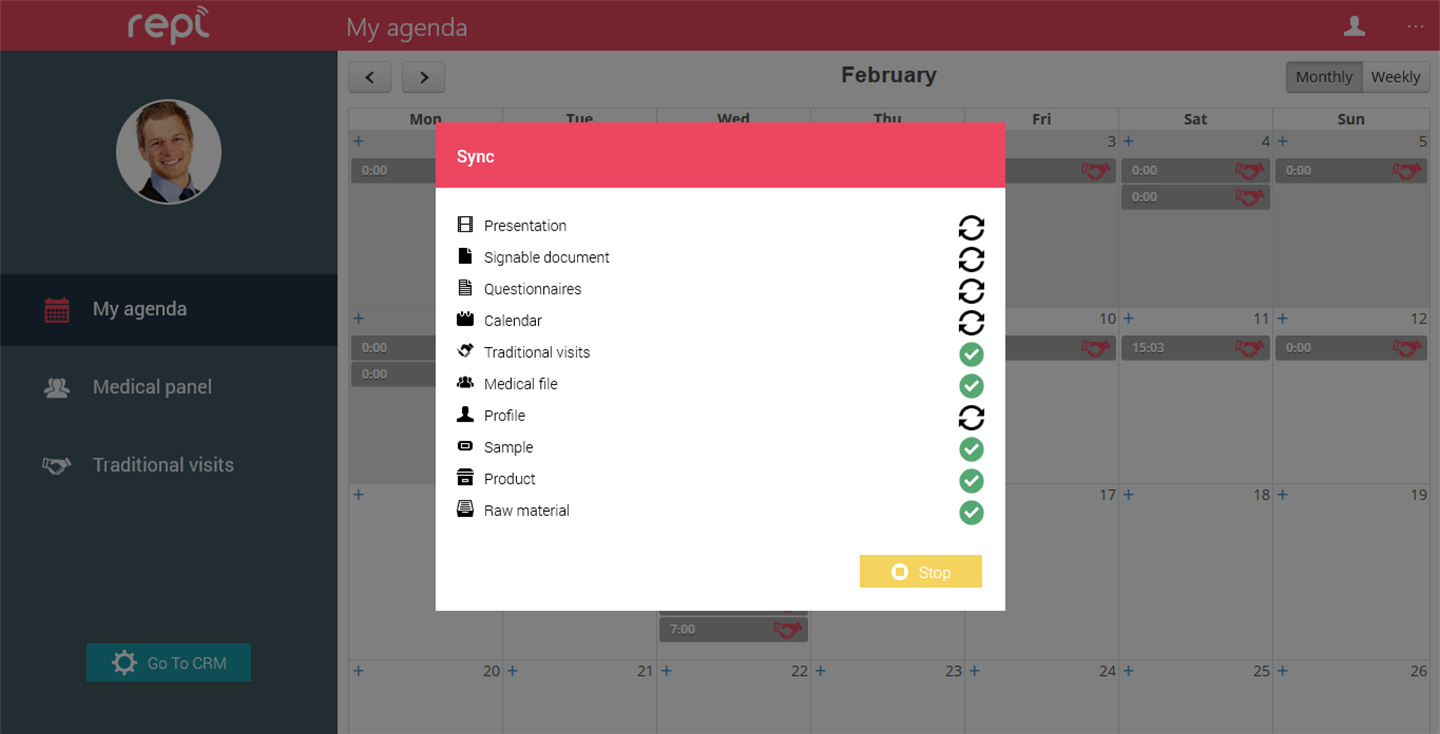Stop the sync process
1440x734 pixels.
920,572
